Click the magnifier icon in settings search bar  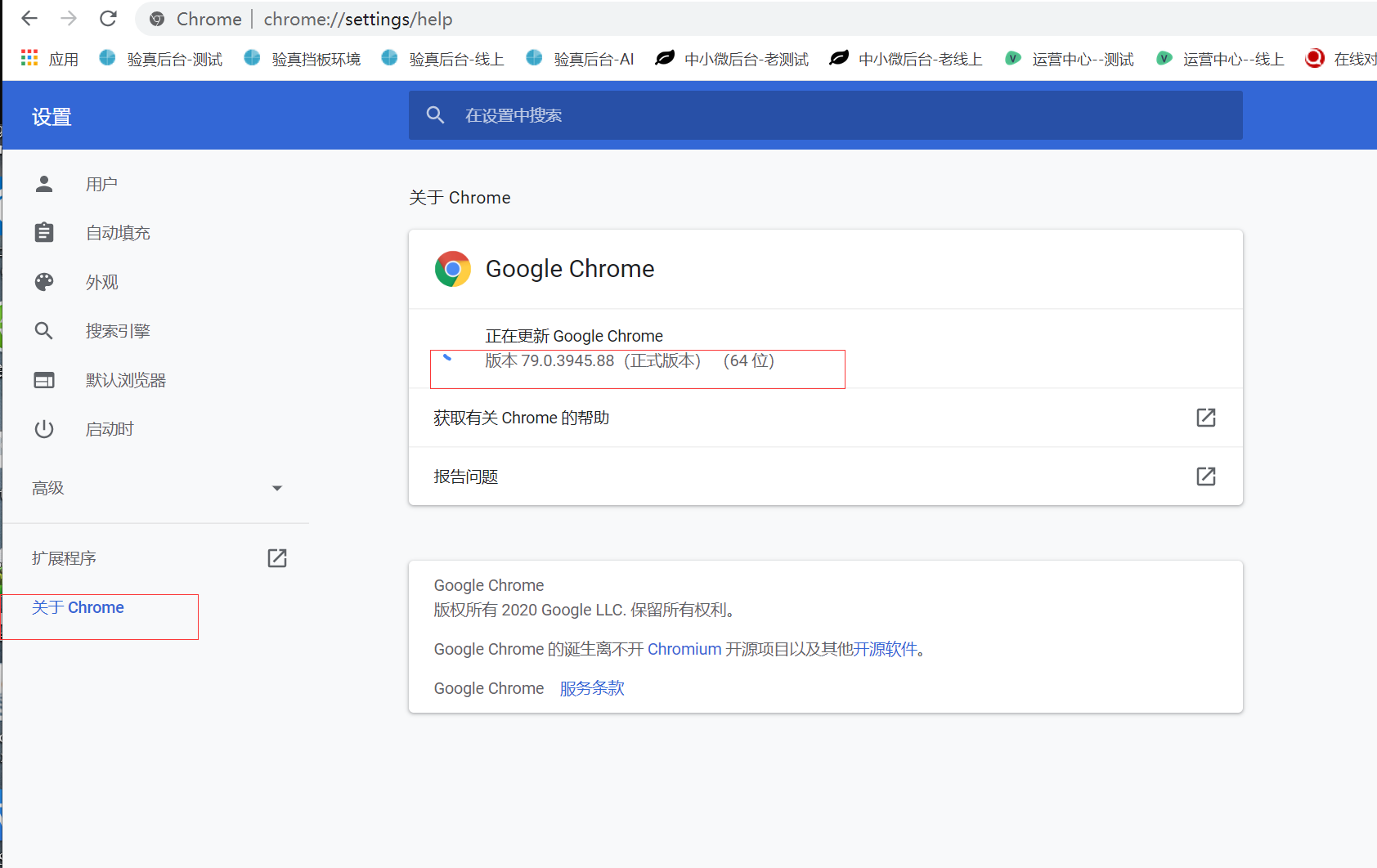point(435,115)
